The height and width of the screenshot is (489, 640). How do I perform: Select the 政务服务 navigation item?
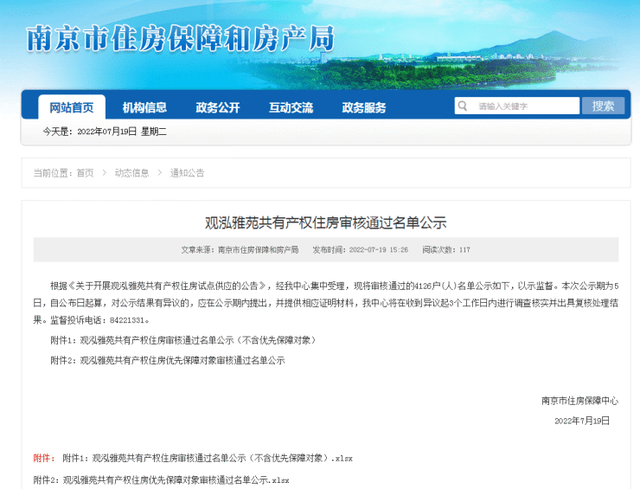363,108
